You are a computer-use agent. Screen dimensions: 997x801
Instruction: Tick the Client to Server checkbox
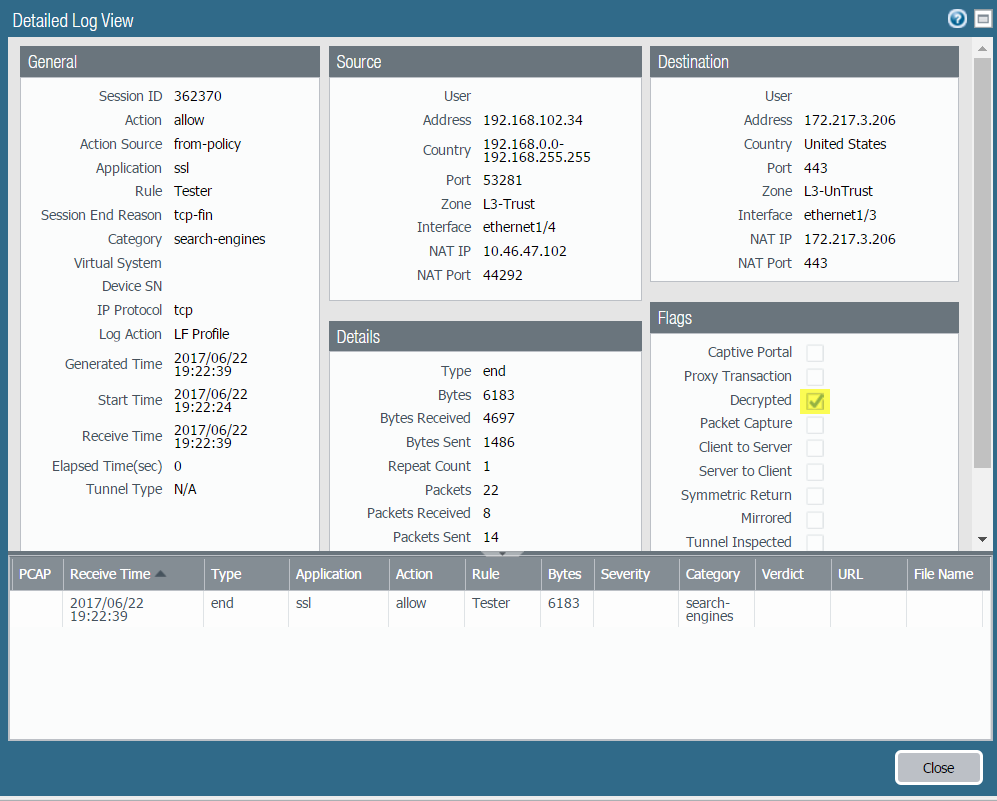click(x=815, y=448)
